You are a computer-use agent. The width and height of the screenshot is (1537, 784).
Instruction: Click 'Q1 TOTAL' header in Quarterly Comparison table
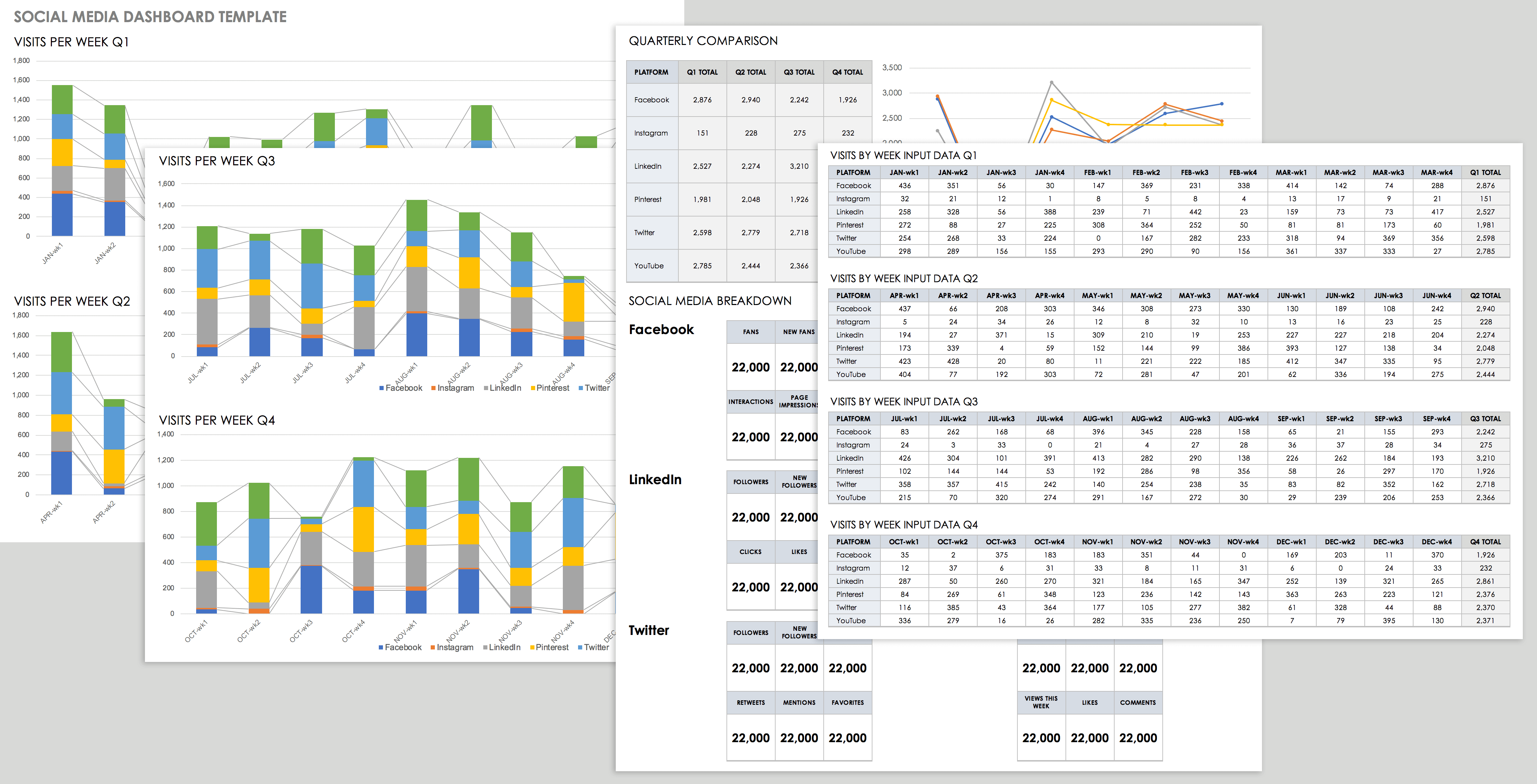coord(702,72)
